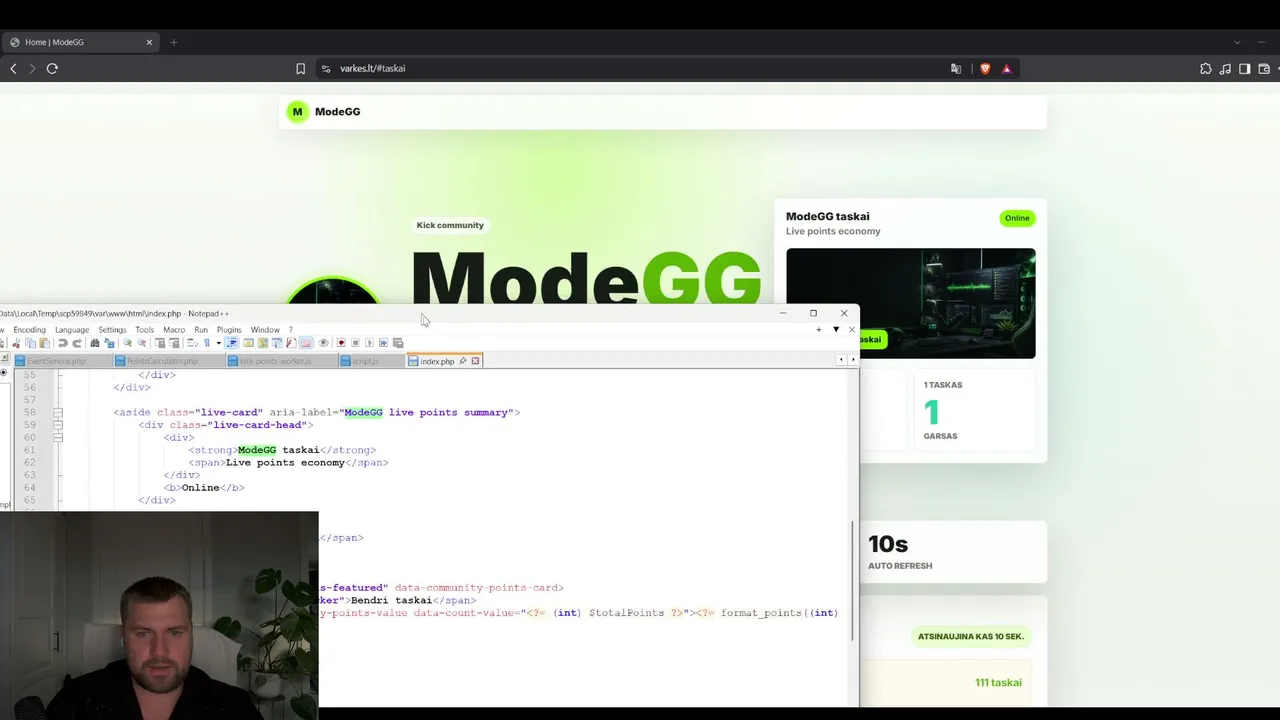Add new document with the plus icon
The height and width of the screenshot is (720, 1280).
(819, 330)
